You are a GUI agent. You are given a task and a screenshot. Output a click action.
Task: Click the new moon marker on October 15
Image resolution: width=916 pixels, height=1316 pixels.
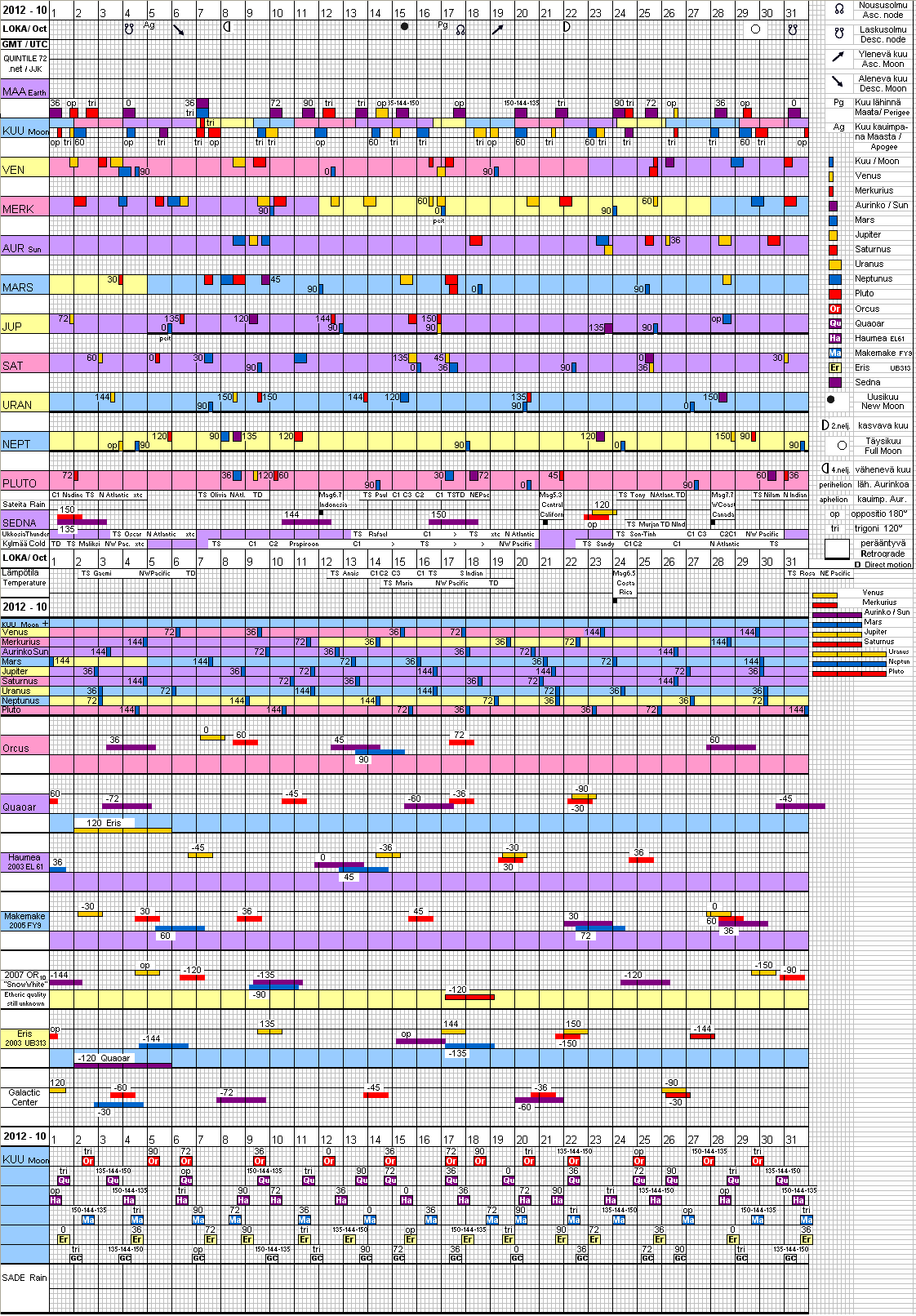(x=404, y=26)
